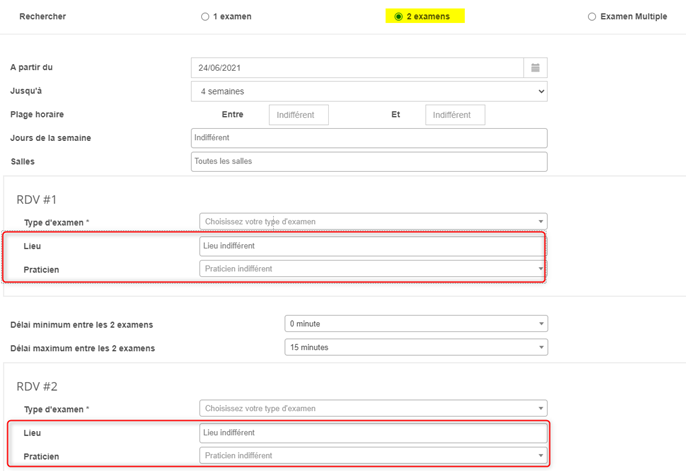Select the "2 examens" radio option
The image size is (686, 471).
[x=399, y=17]
